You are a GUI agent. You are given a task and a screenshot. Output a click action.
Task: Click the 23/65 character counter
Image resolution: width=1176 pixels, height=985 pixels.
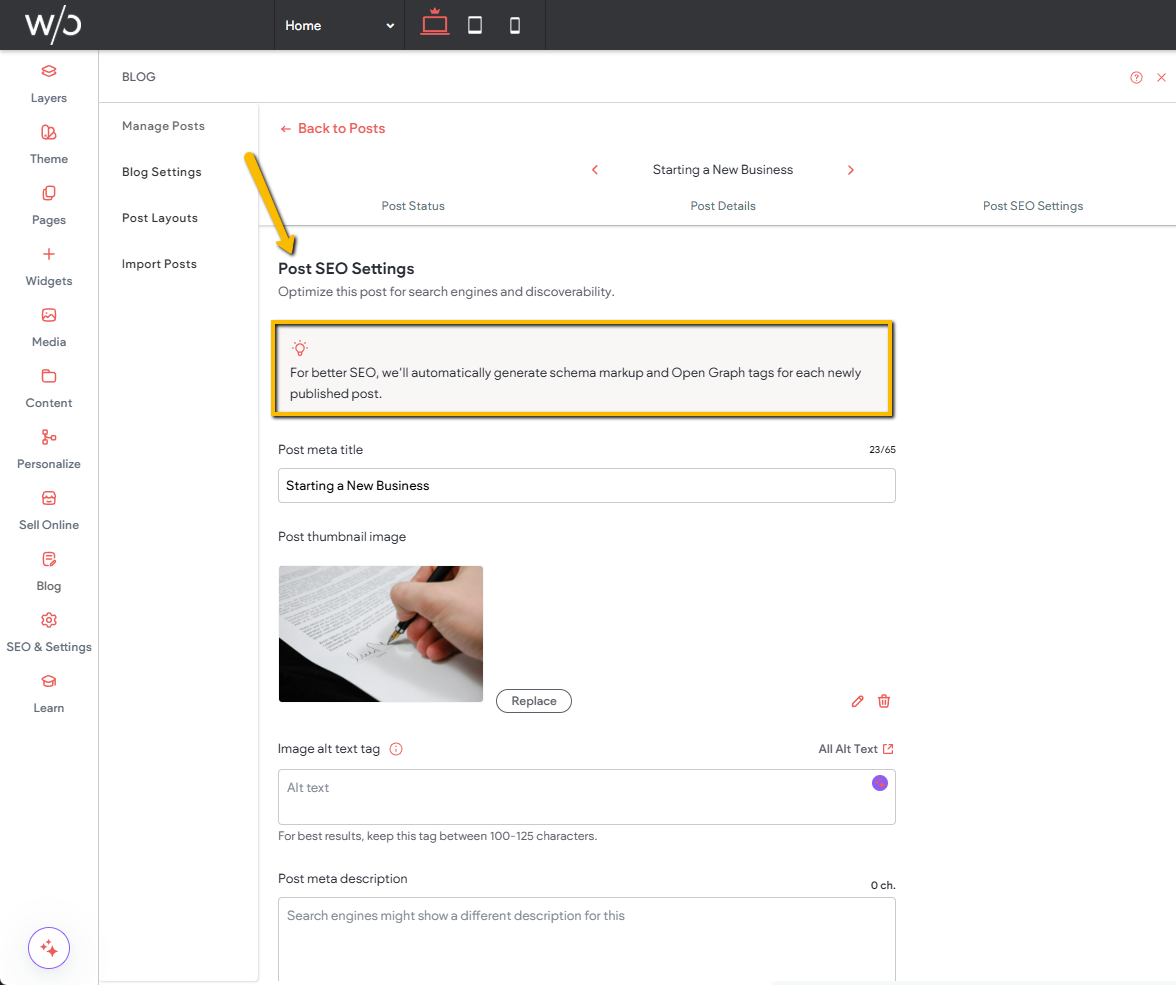pos(882,449)
